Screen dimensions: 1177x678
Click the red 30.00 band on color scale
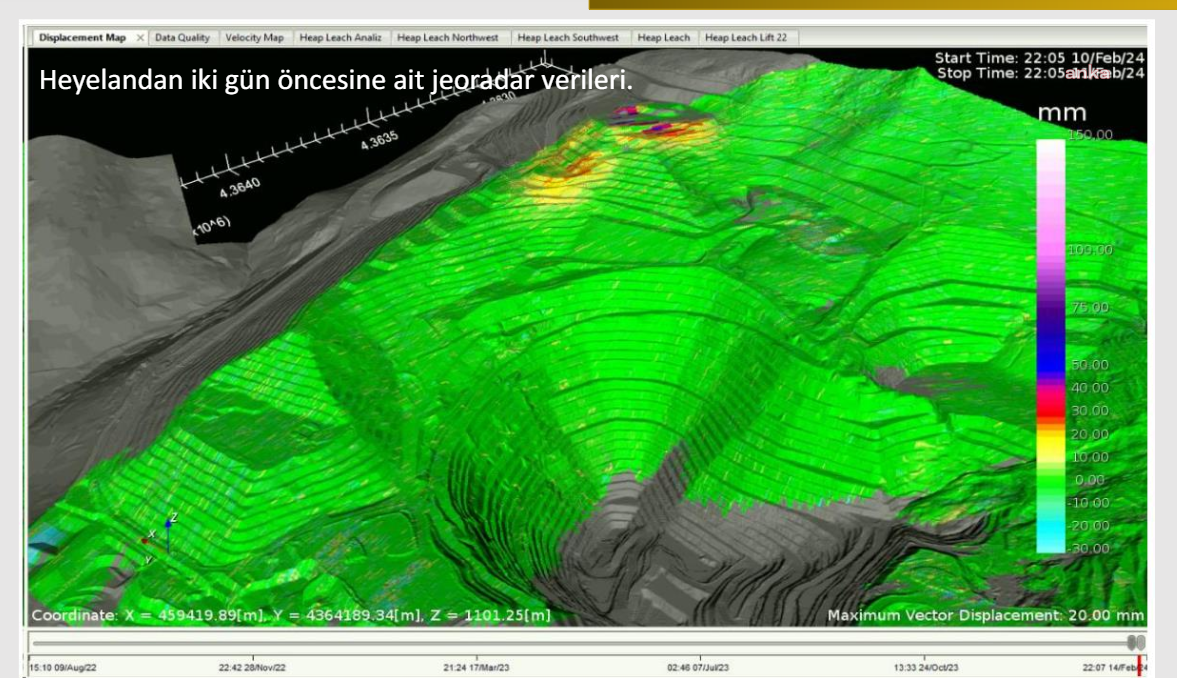[x=1052, y=408]
